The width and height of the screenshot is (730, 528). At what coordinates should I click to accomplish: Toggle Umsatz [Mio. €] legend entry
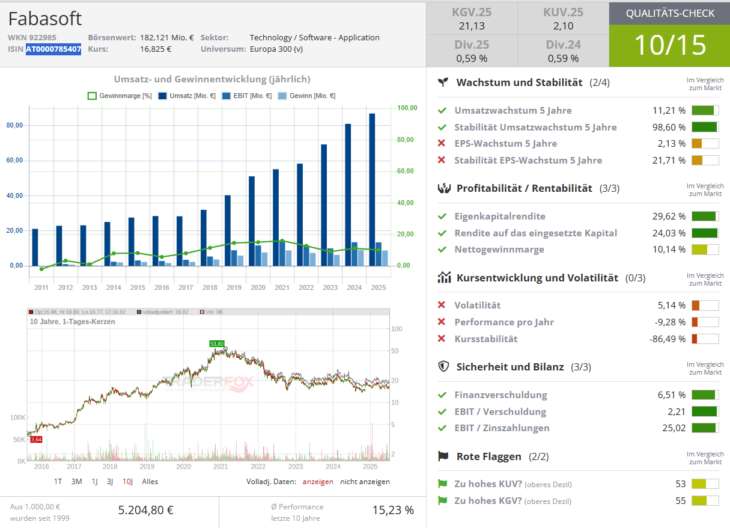187,96
